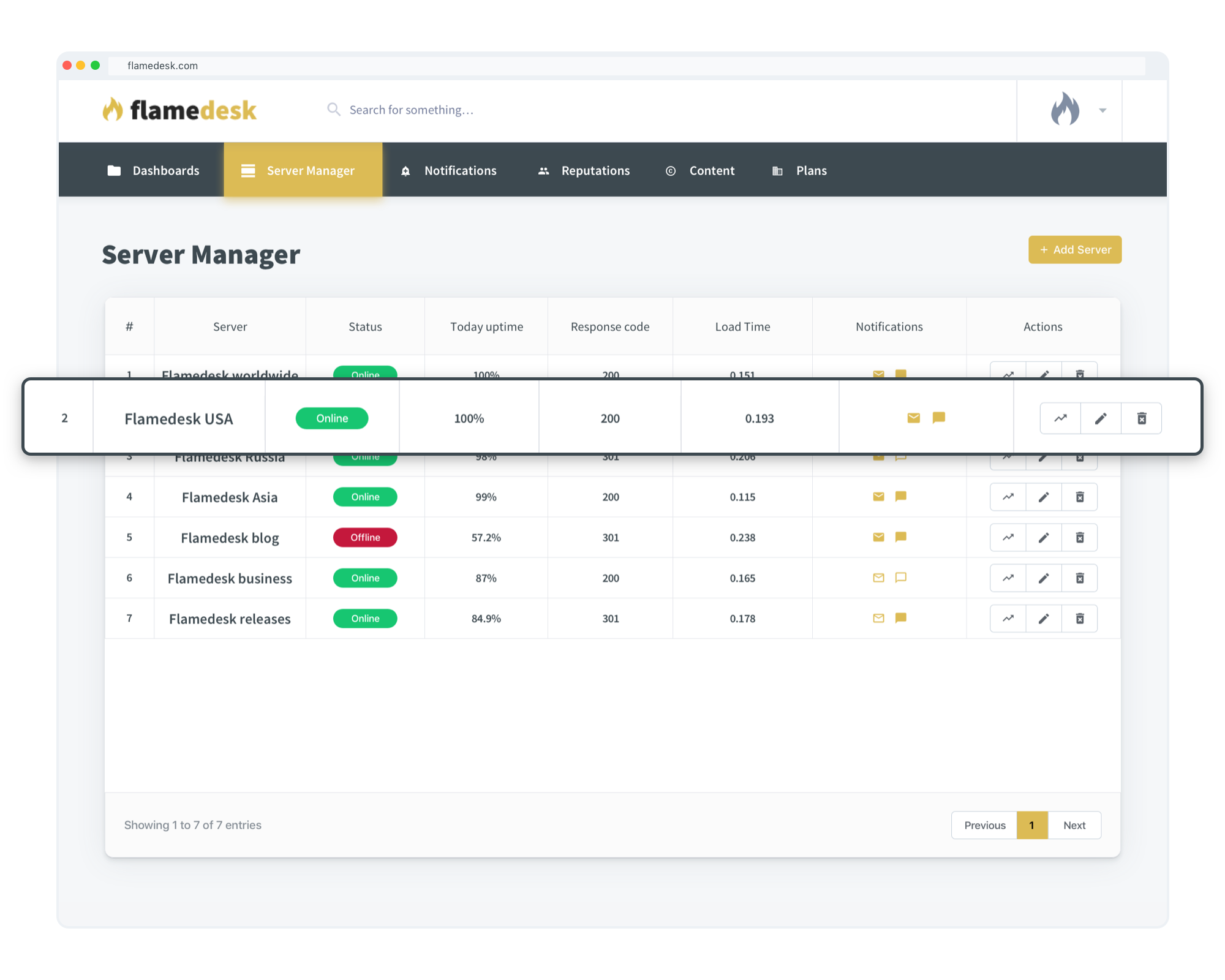Toggle email notification for Flamedesk blog

(878, 537)
